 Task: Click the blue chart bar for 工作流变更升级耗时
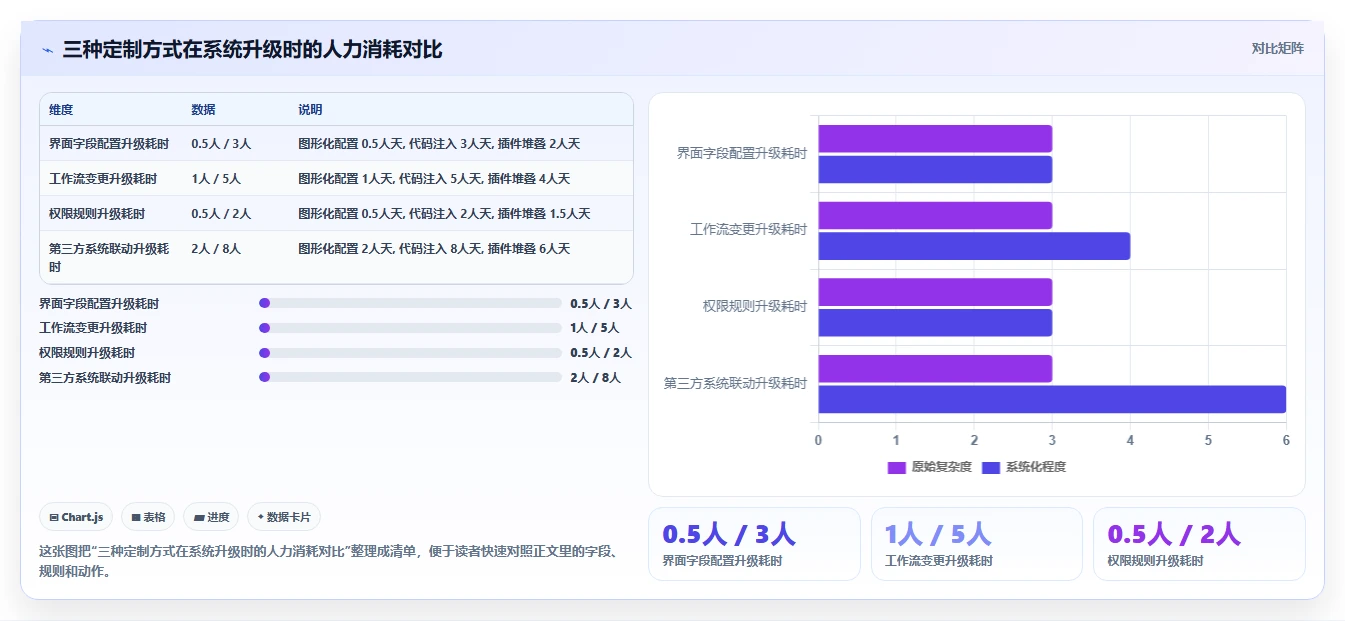(x=974, y=246)
